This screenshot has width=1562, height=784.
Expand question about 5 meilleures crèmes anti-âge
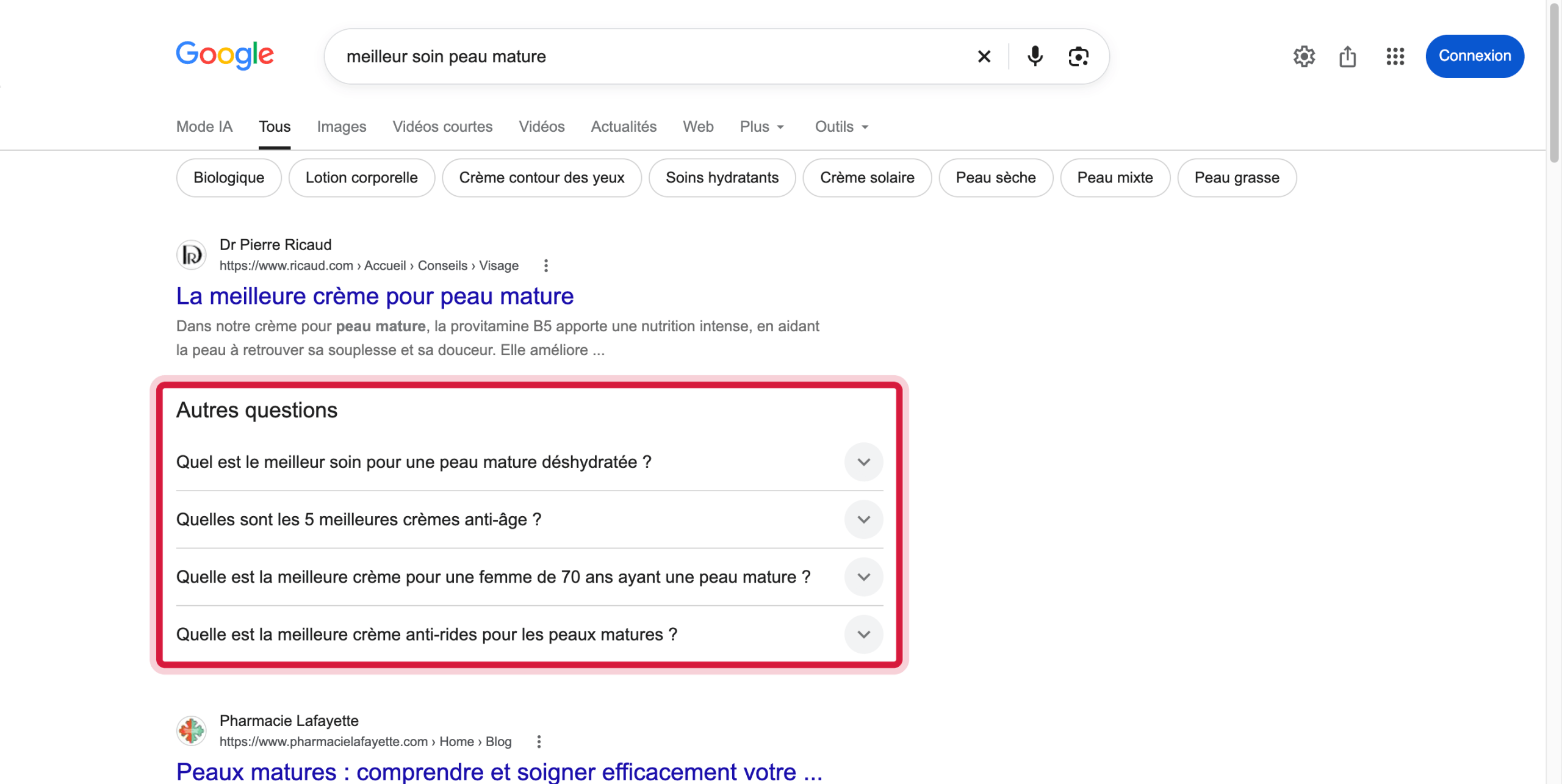(529, 519)
